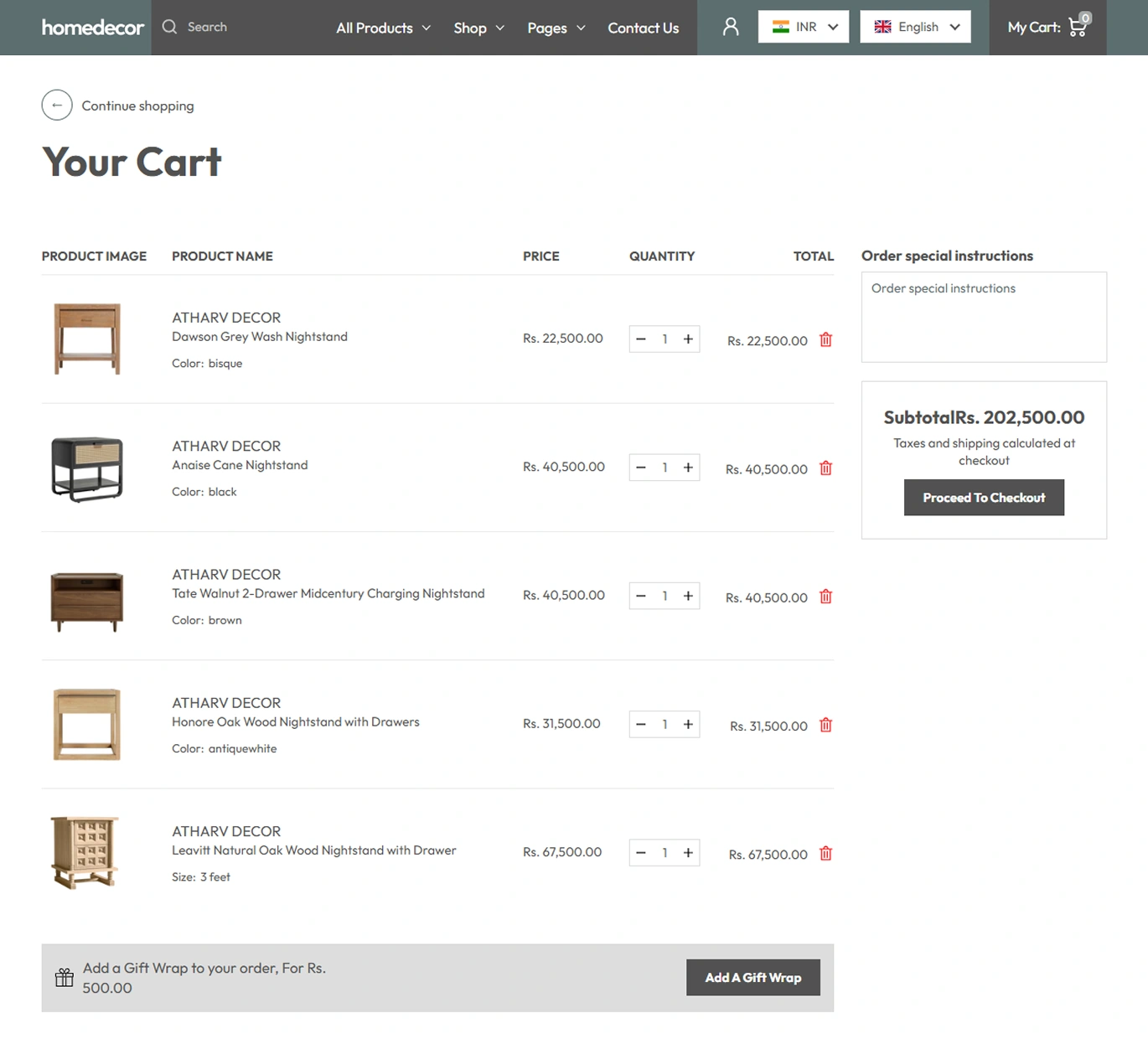Click the search magnifier icon

pyautogui.click(x=169, y=27)
